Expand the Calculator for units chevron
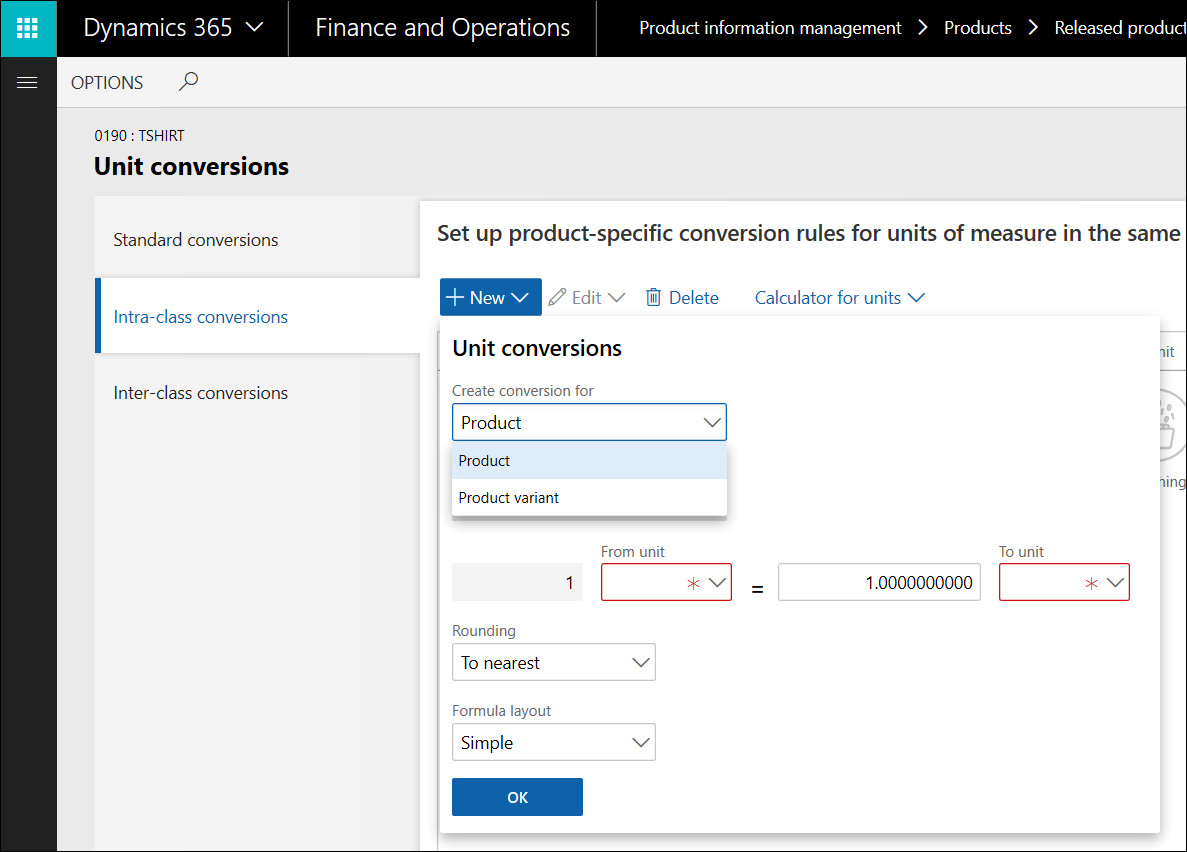Viewport: 1187px width, 852px height. pyautogui.click(x=916, y=298)
